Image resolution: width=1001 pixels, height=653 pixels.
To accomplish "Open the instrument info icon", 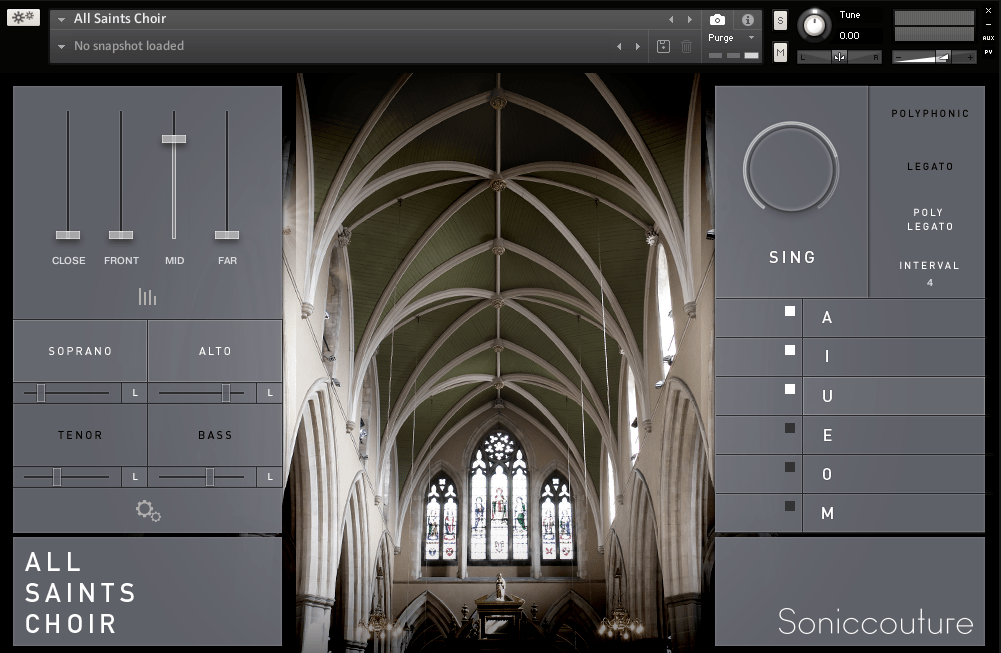I will click(x=747, y=20).
